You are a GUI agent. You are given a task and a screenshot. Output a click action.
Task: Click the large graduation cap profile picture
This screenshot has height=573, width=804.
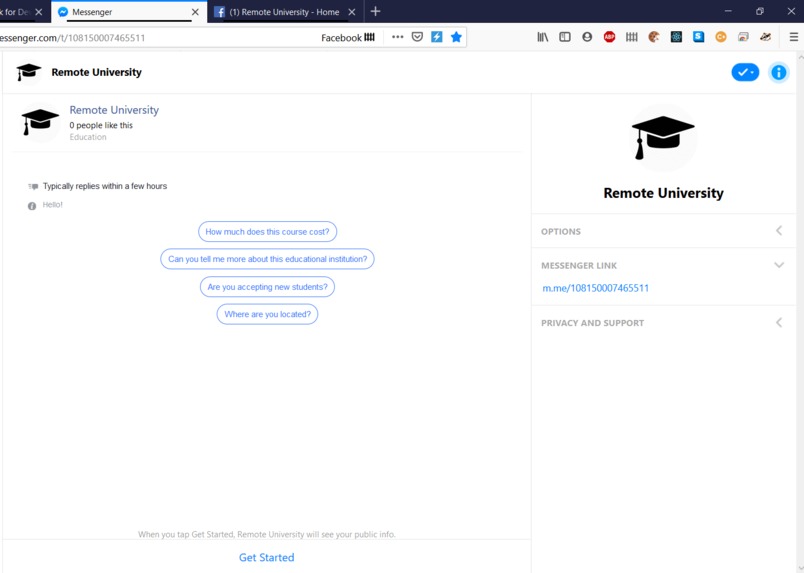pyautogui.click(x=663, y=137)
